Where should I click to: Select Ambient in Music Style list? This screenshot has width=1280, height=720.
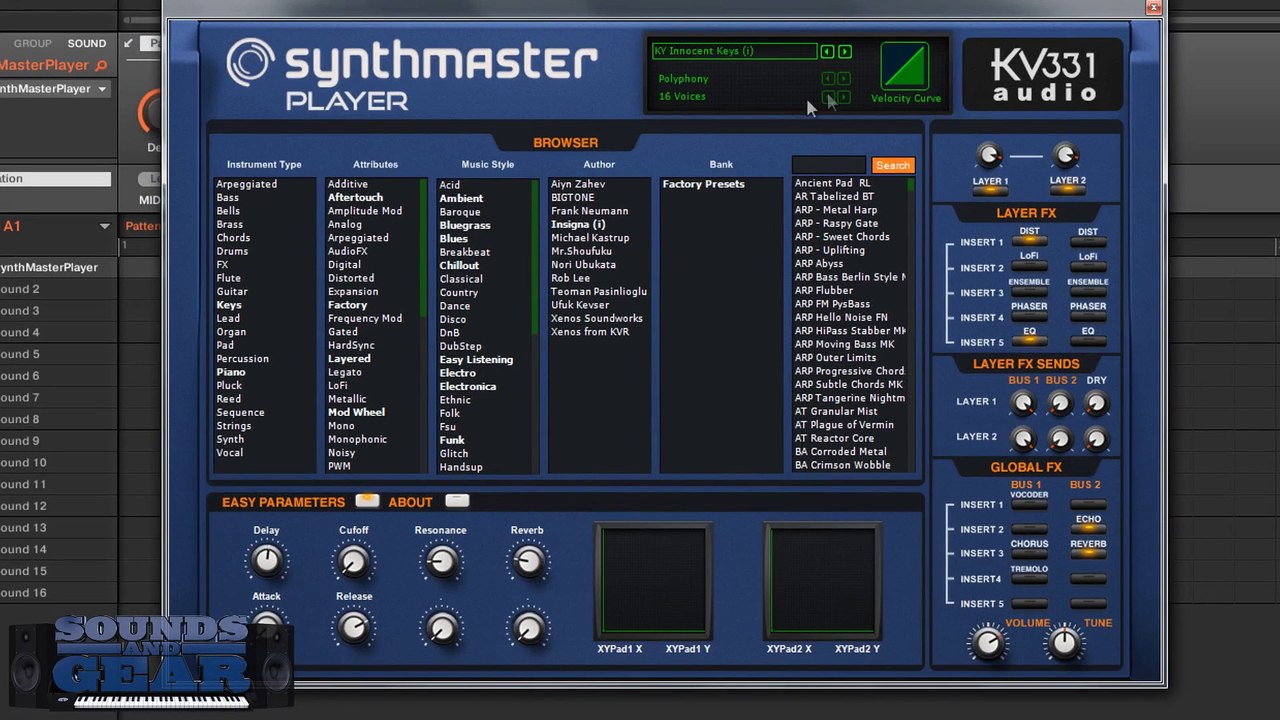(x=461, y=199)
